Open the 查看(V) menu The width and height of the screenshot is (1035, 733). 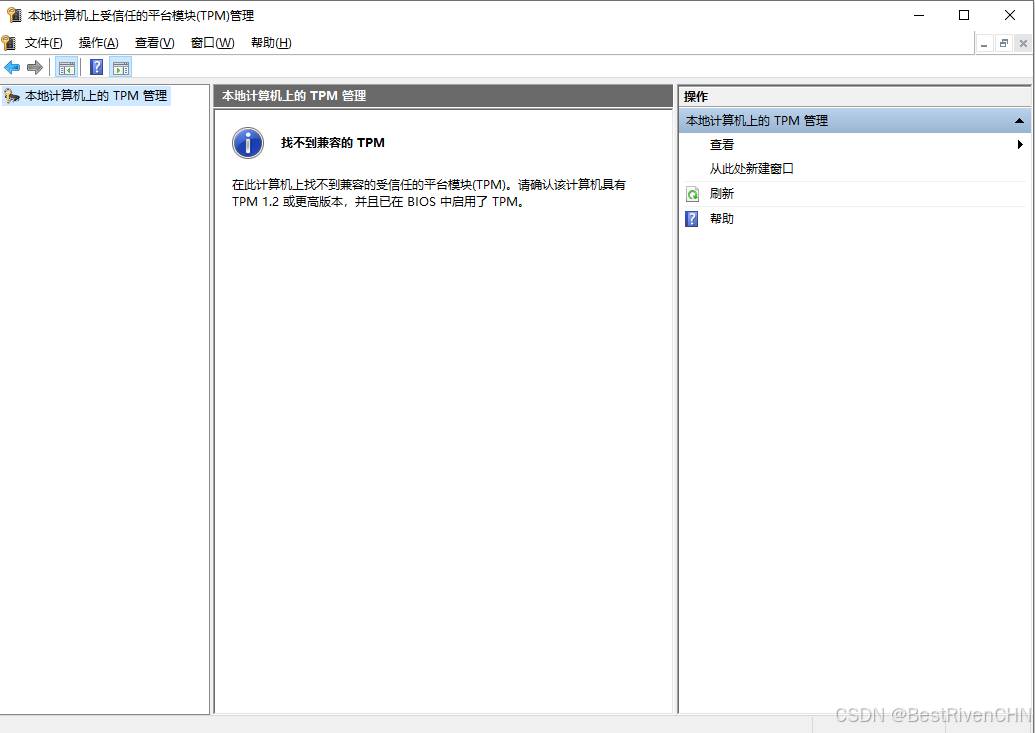pyautogui.click(x=154, y=43)
